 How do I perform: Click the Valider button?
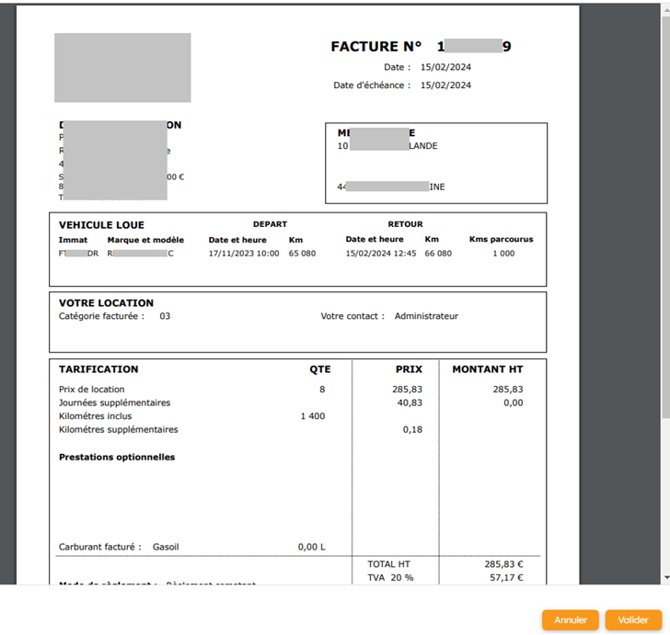tap(632, 620)
